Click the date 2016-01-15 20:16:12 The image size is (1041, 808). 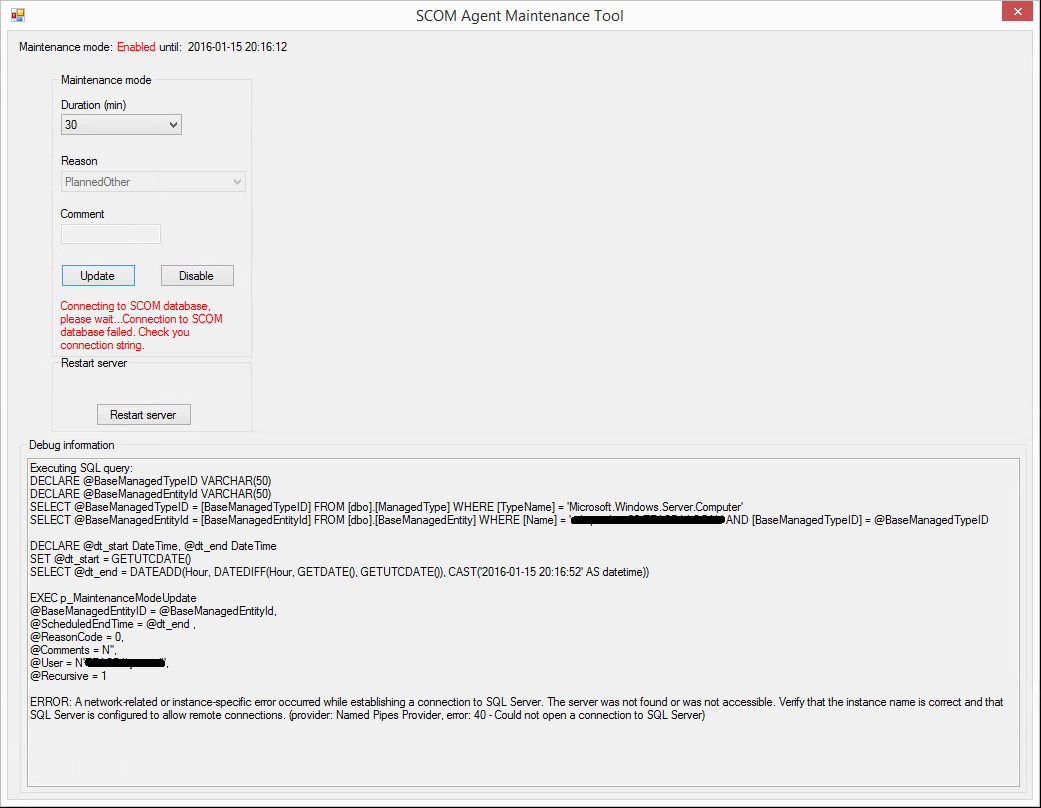pyautogui.click(x=237, y=47)
